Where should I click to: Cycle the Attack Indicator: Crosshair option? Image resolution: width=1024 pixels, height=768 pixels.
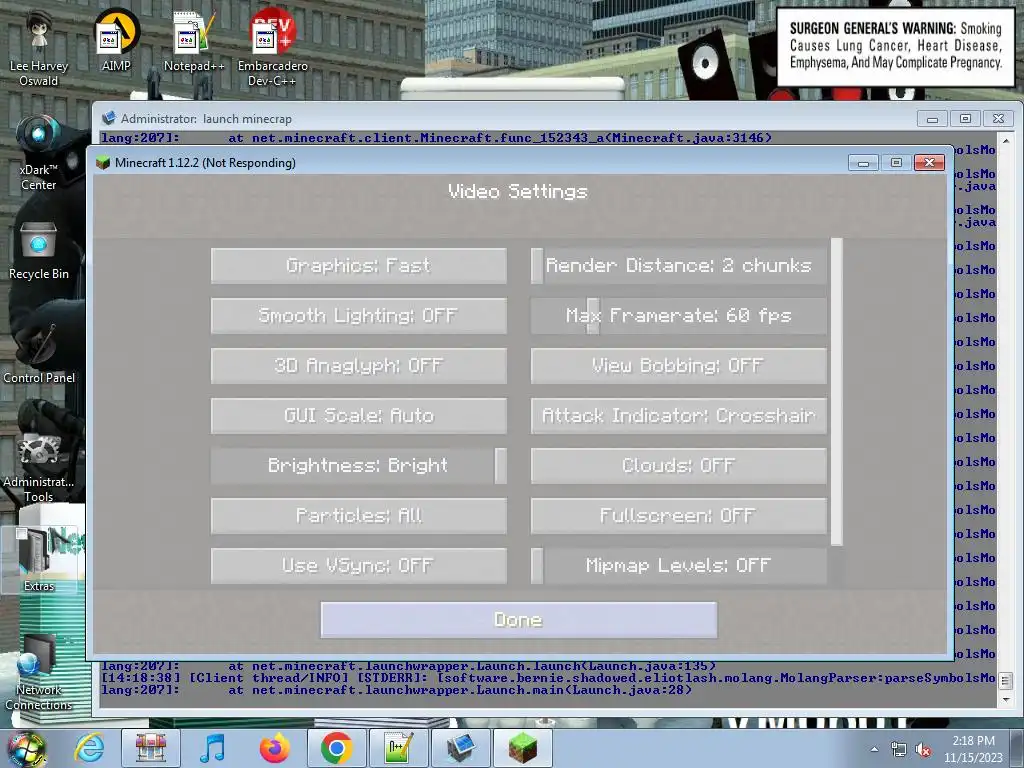[679, 416]
